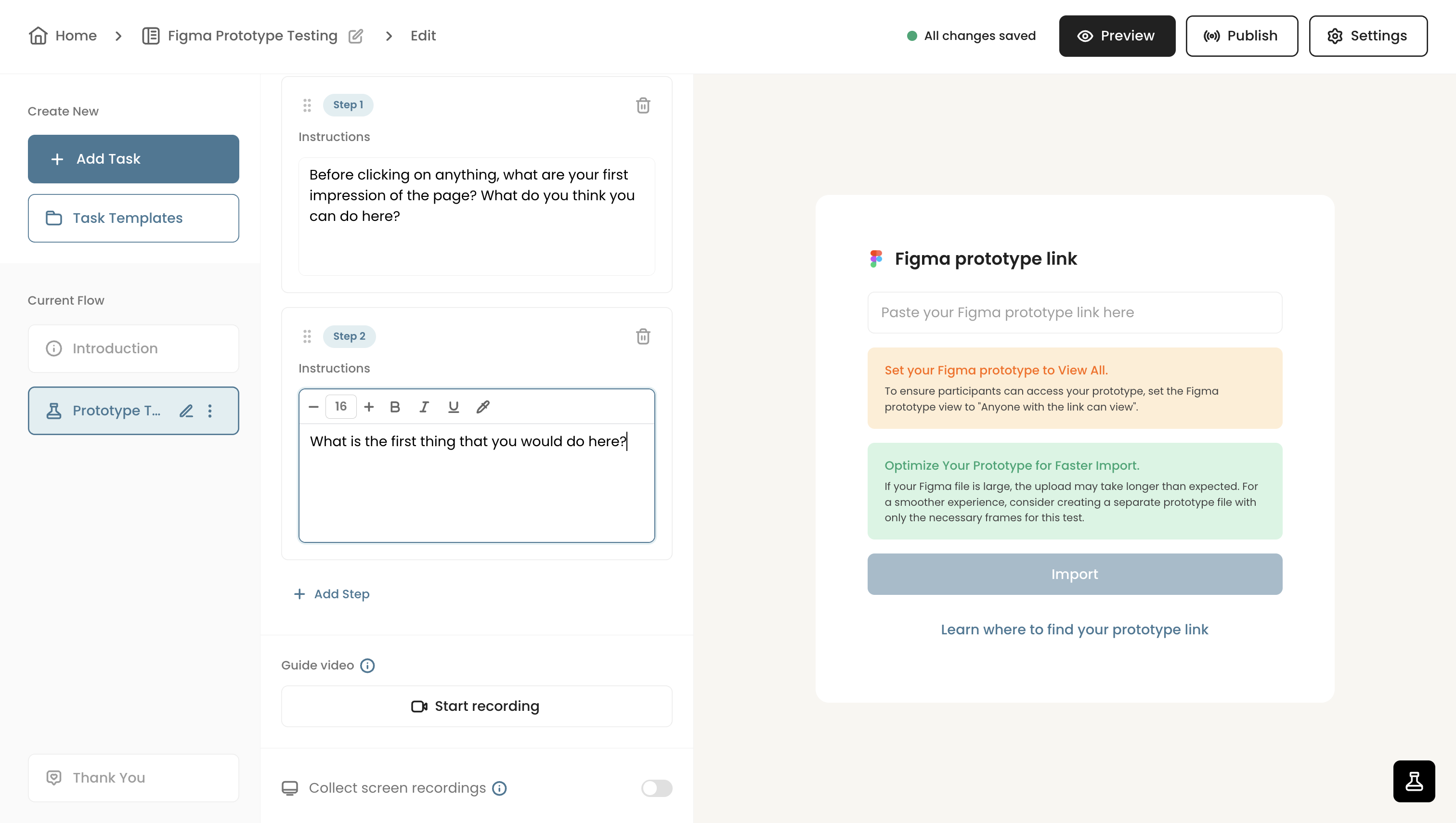Publish the study
Screen dimensions: 1456x823
(x=1242, y=36)
